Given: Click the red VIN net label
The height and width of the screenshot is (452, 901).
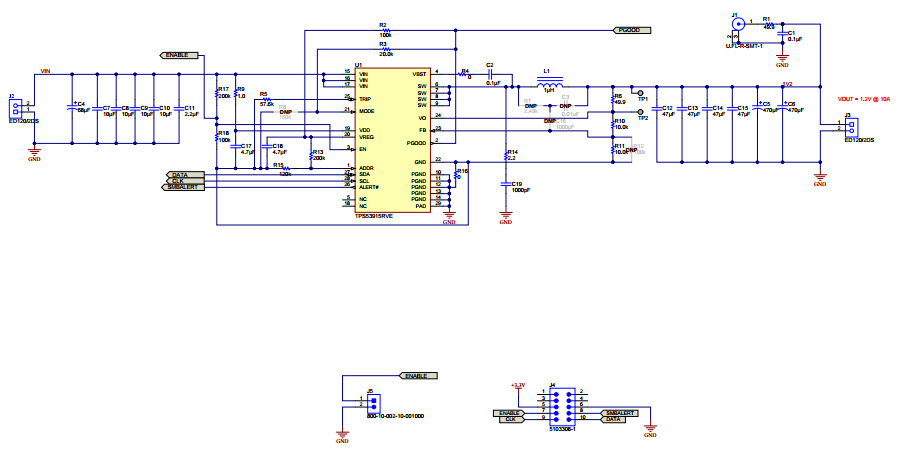Looking at the screenshot, I should click(44, 71).
